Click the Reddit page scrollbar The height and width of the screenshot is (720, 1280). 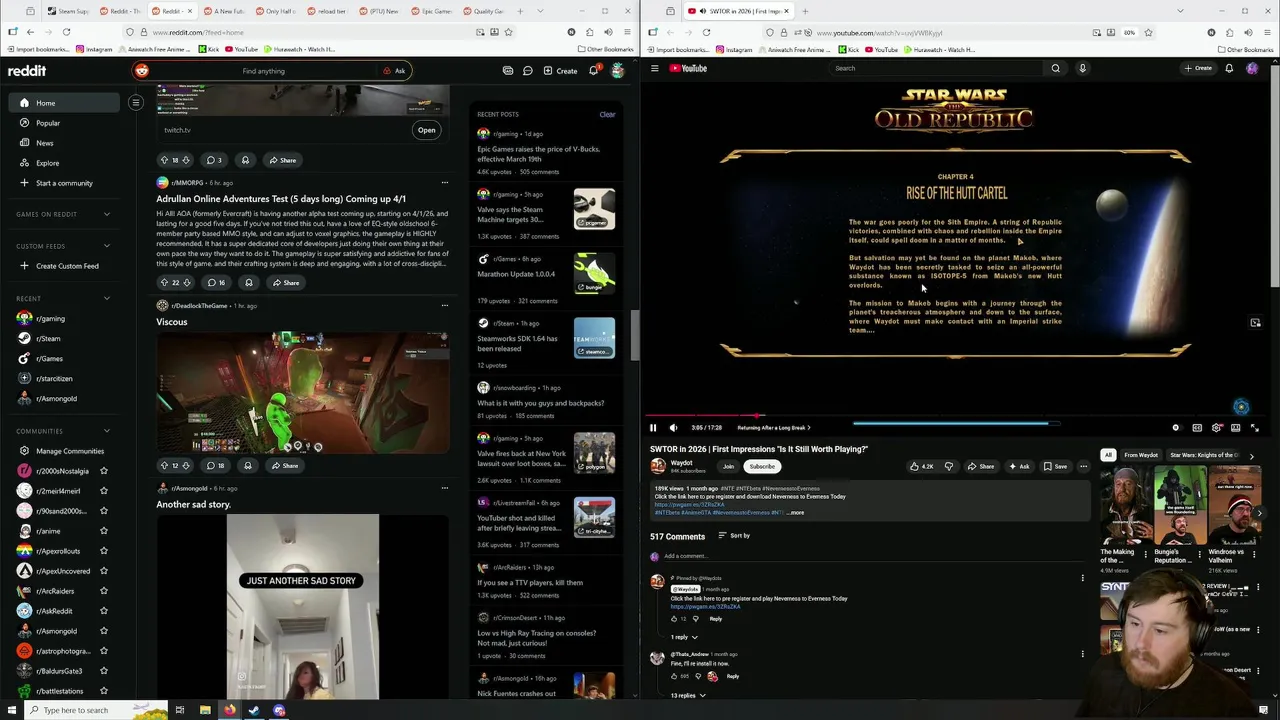pos(633,335)
